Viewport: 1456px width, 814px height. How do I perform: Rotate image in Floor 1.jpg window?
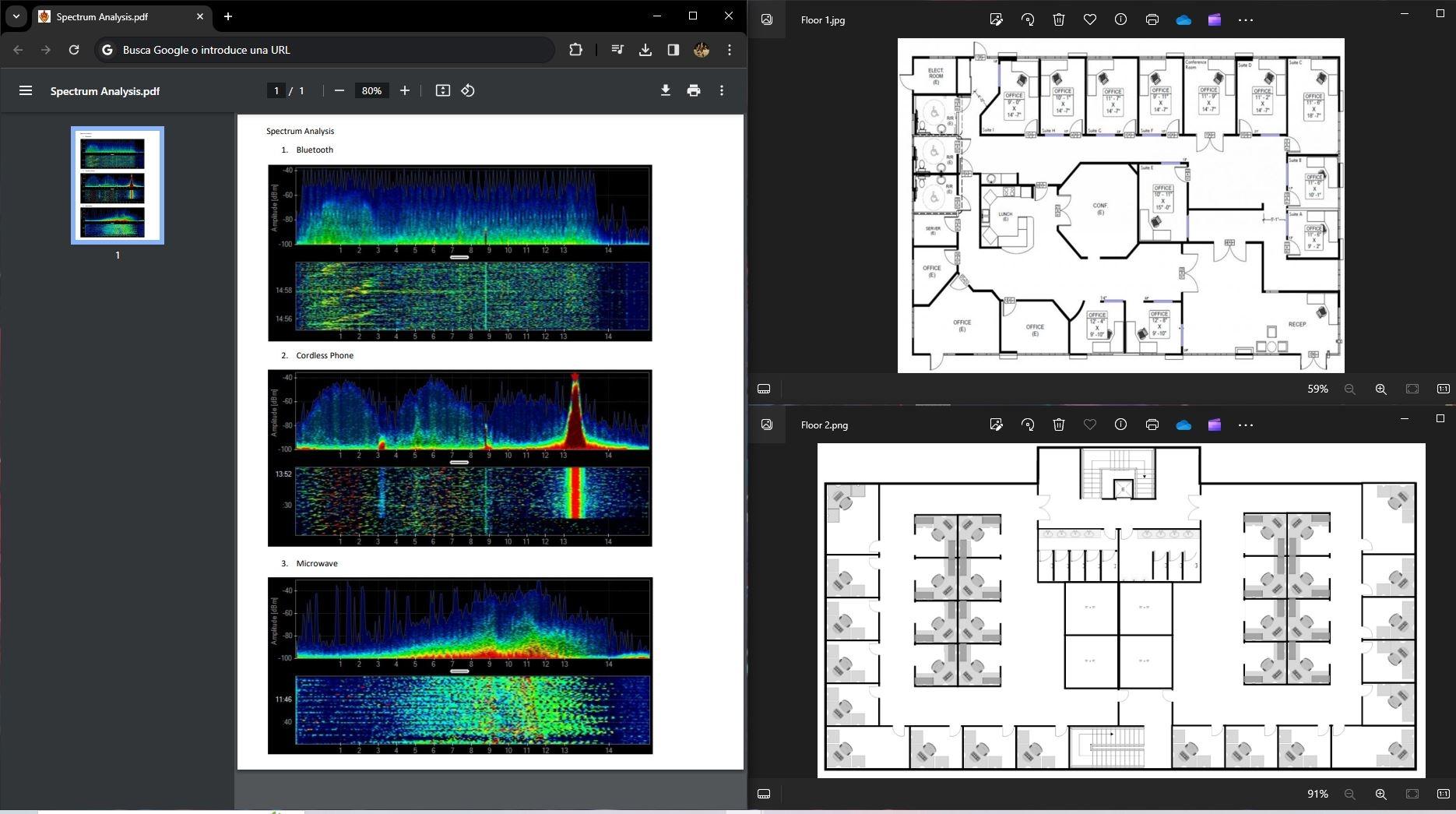coord(1028,19)
